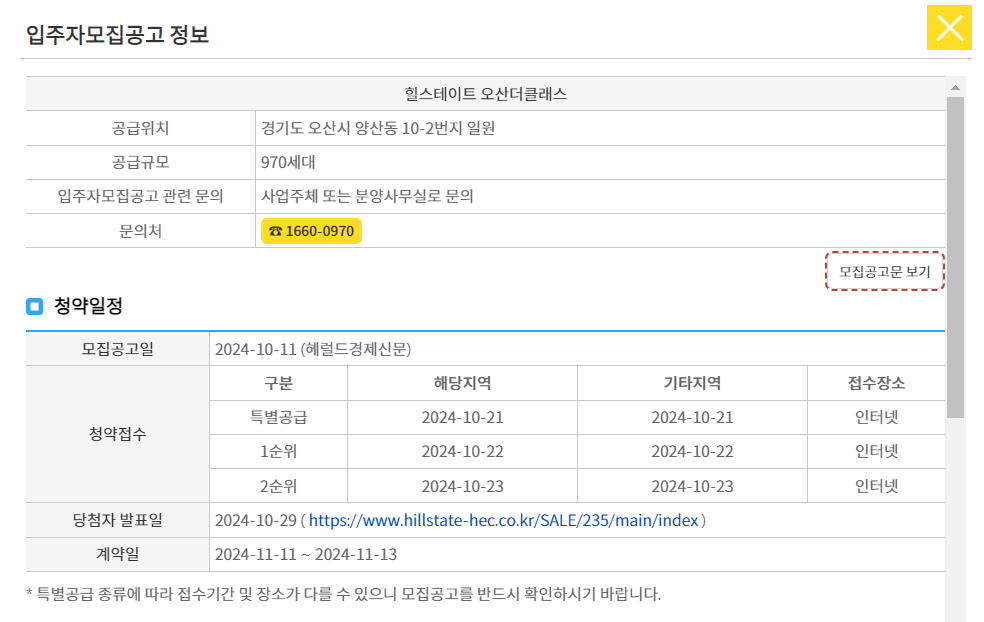The width and height of the screenshot is (984, 622).
Task: Select the title 힐스테이트 오산더클래스
Action: click(x=486, y=94)
